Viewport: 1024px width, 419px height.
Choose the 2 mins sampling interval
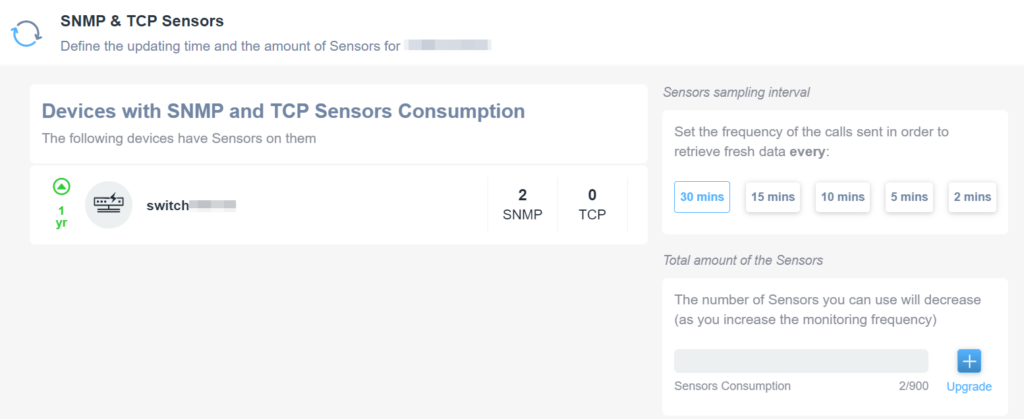(972, 197)
